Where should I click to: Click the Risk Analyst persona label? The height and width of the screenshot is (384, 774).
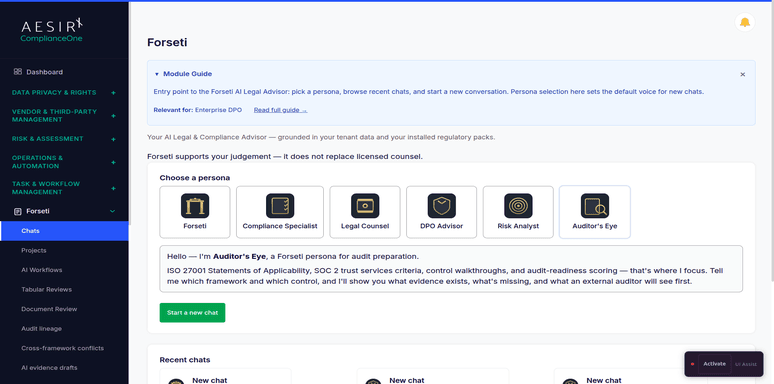[x=518, y=226]
